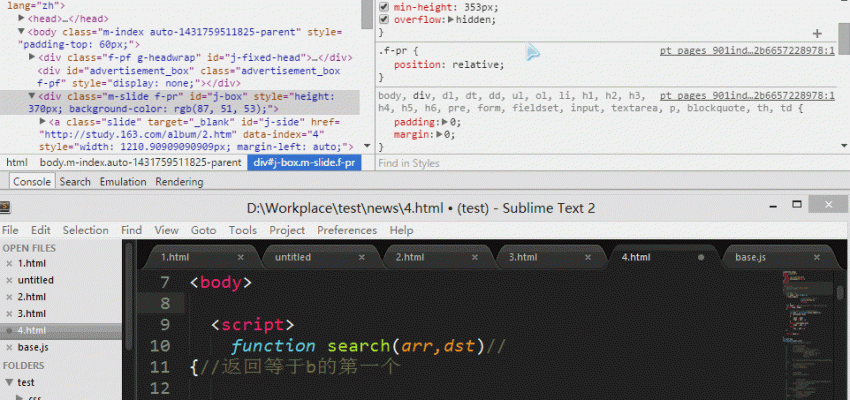Open the Project menu
The height and width of the screenshot is (400, 850).
(x=287, y=230)
